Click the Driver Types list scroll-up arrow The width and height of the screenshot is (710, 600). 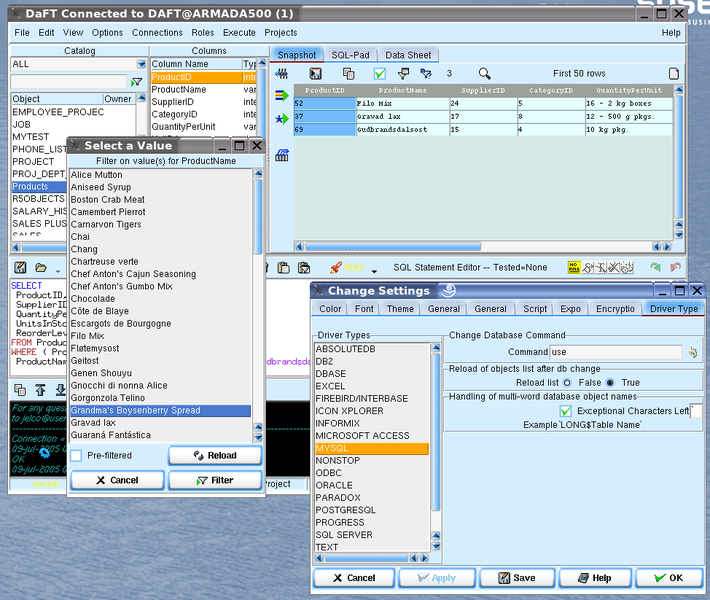(436, 348)
